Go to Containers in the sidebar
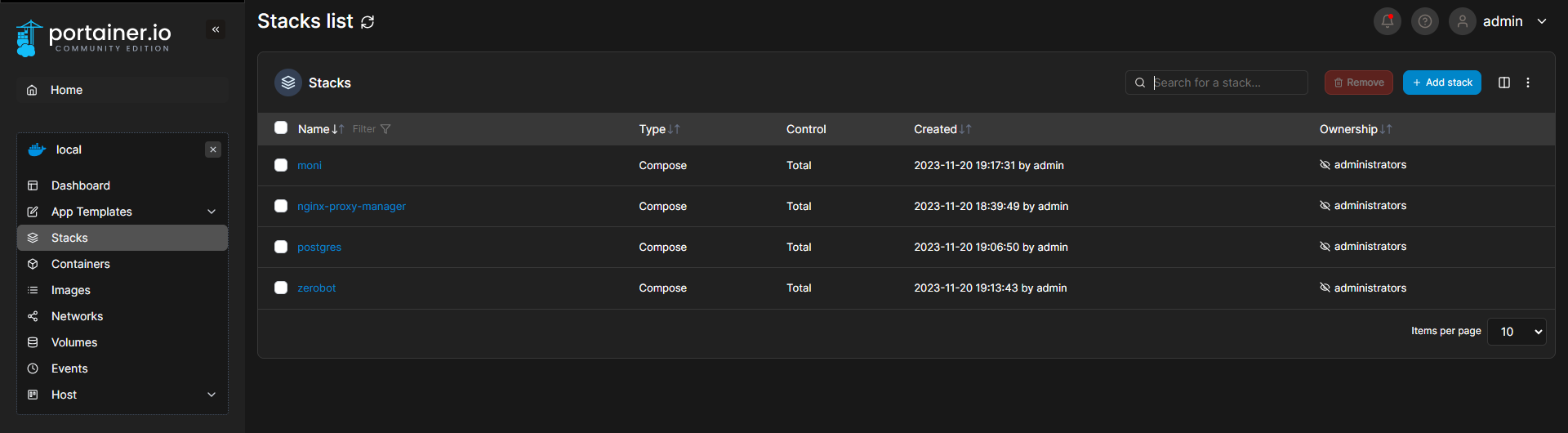The width and height of the screenshot is (1568, 433). pyautogui.click(x=80, y=264)
